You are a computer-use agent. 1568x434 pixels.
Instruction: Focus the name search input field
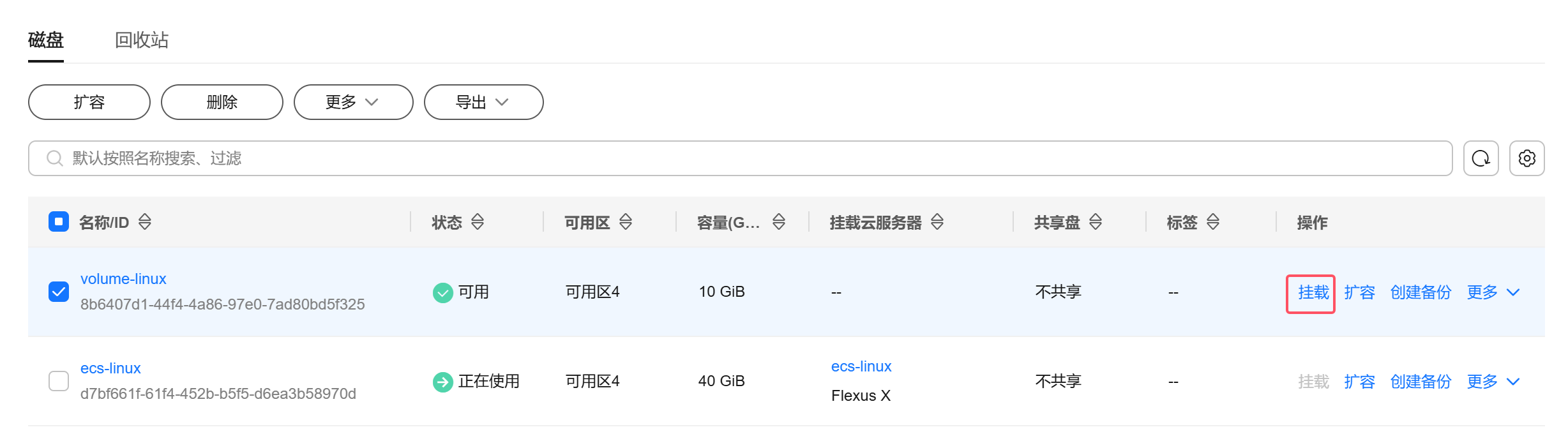click(x=741, y=158)
